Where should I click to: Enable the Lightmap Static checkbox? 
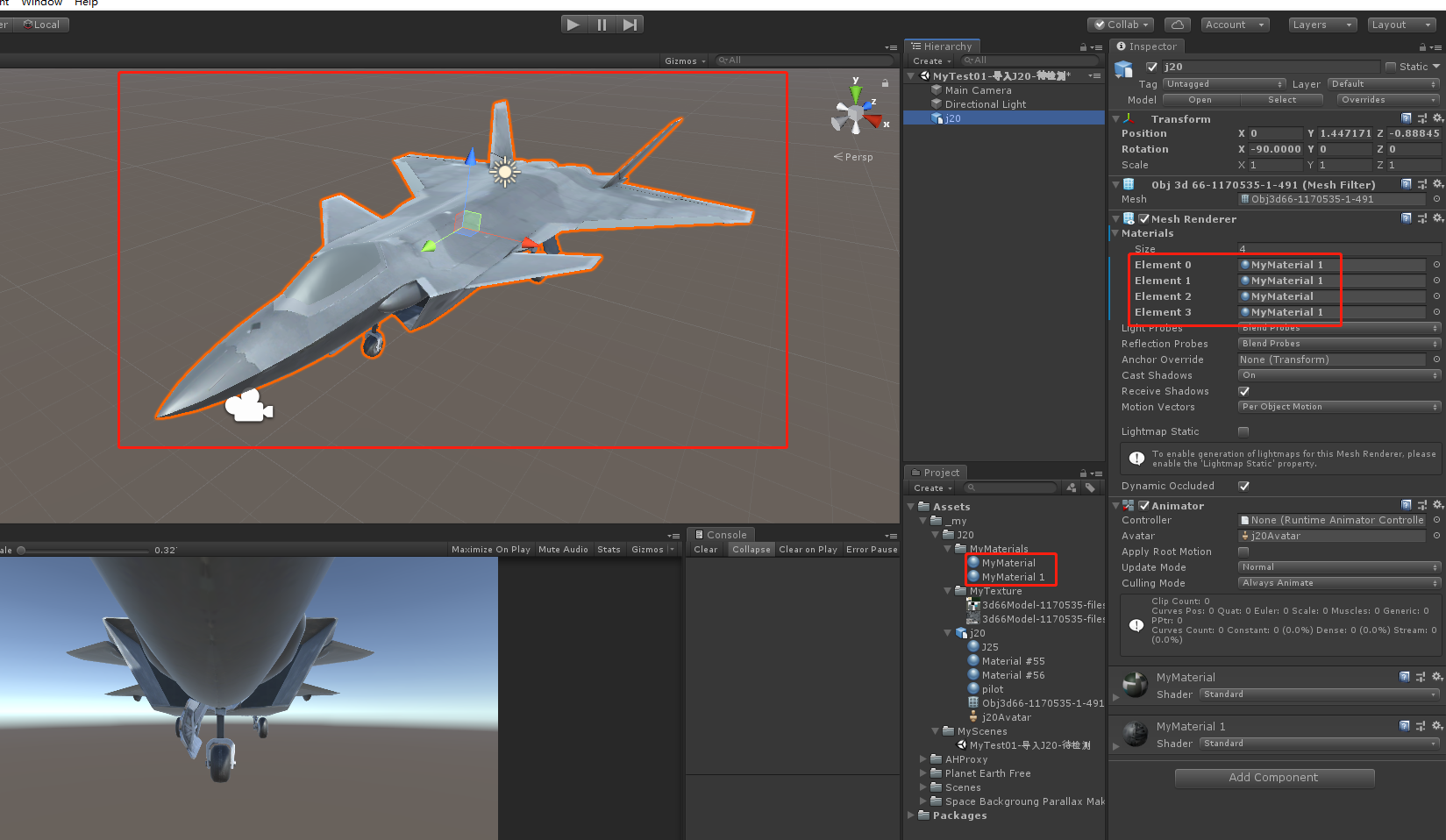(x=1243, y=431)
